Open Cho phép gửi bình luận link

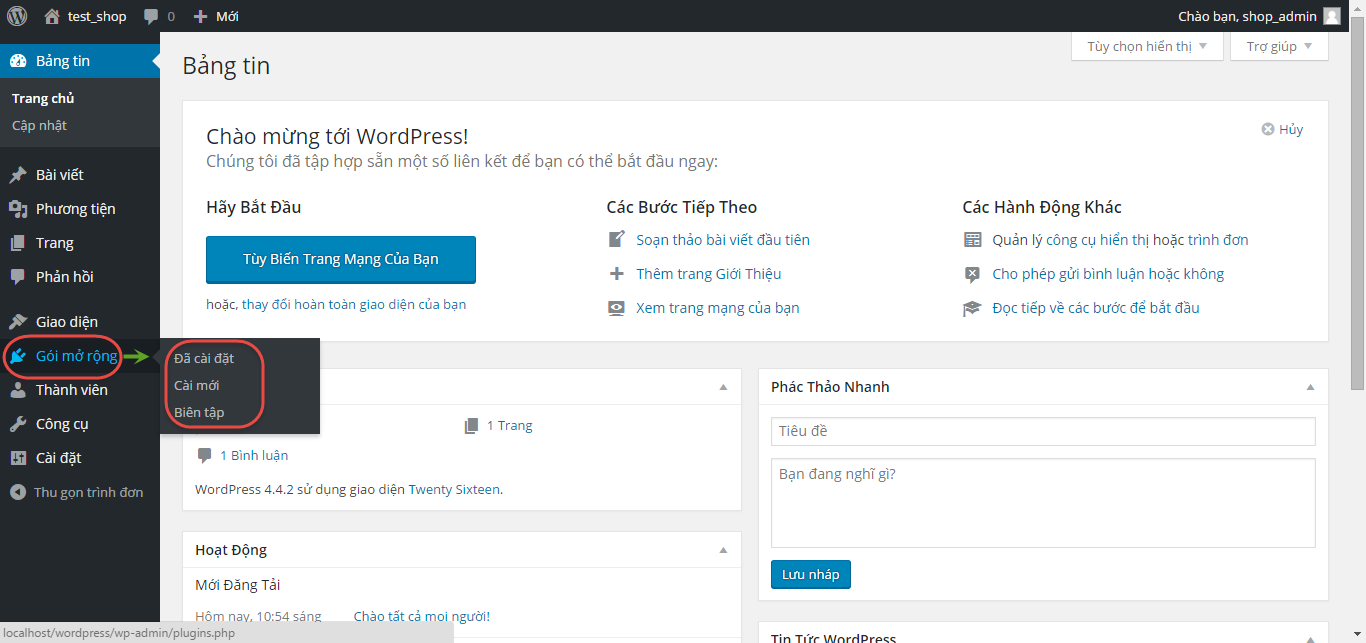pos(1108,274)
